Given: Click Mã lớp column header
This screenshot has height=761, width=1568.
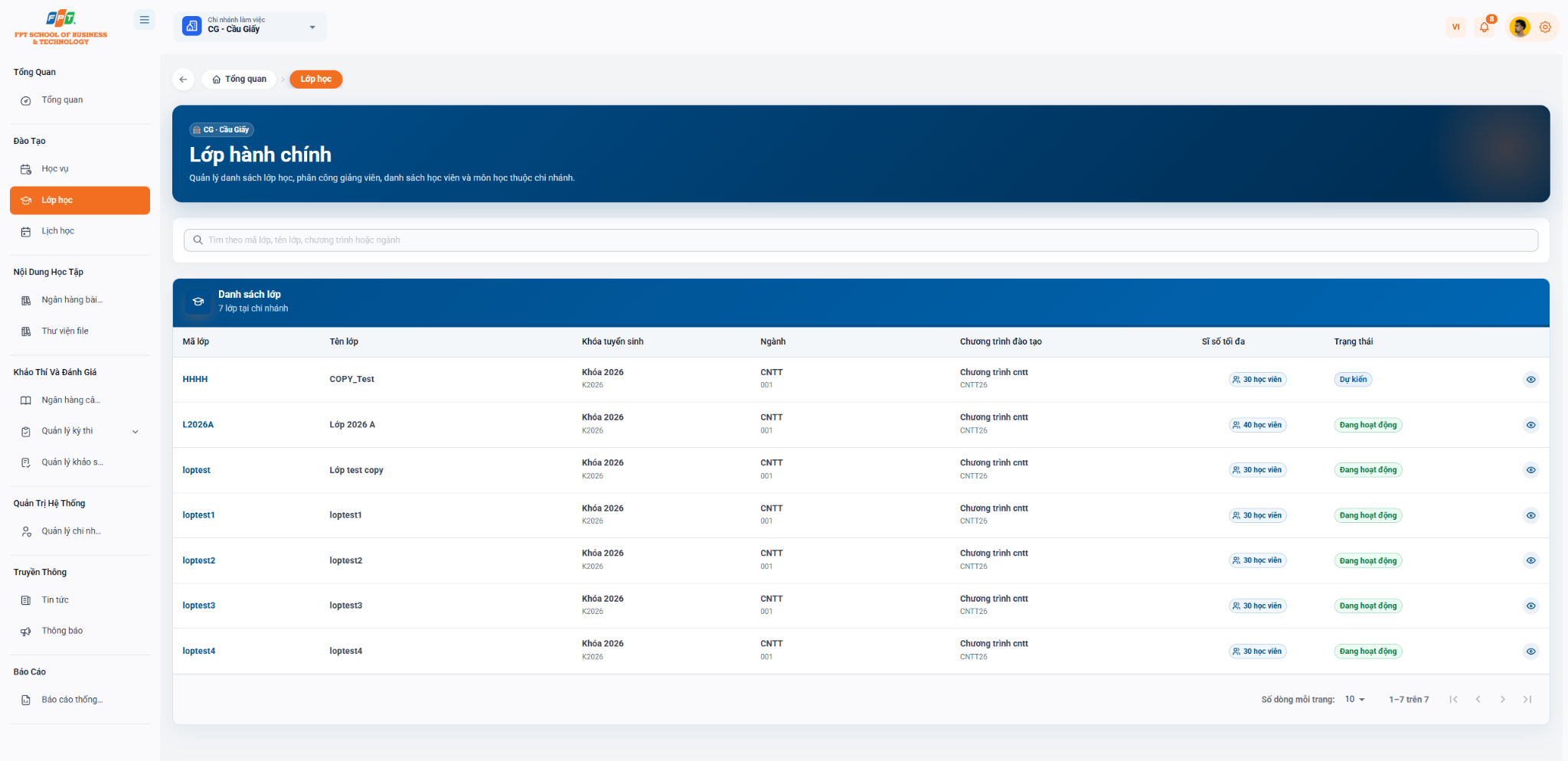Looking at the screenshot, I should coord(195,342).
